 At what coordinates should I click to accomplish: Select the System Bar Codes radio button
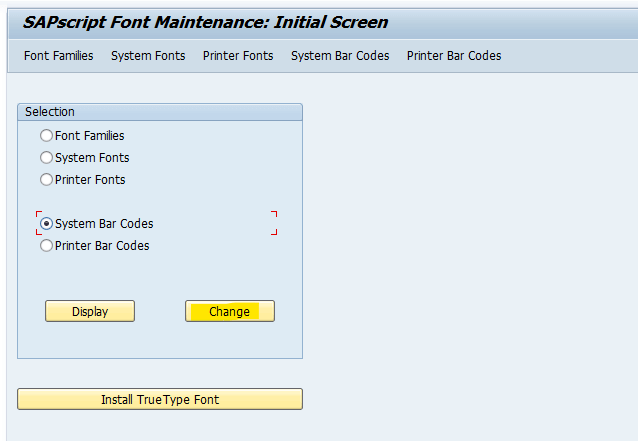(46, 223)
